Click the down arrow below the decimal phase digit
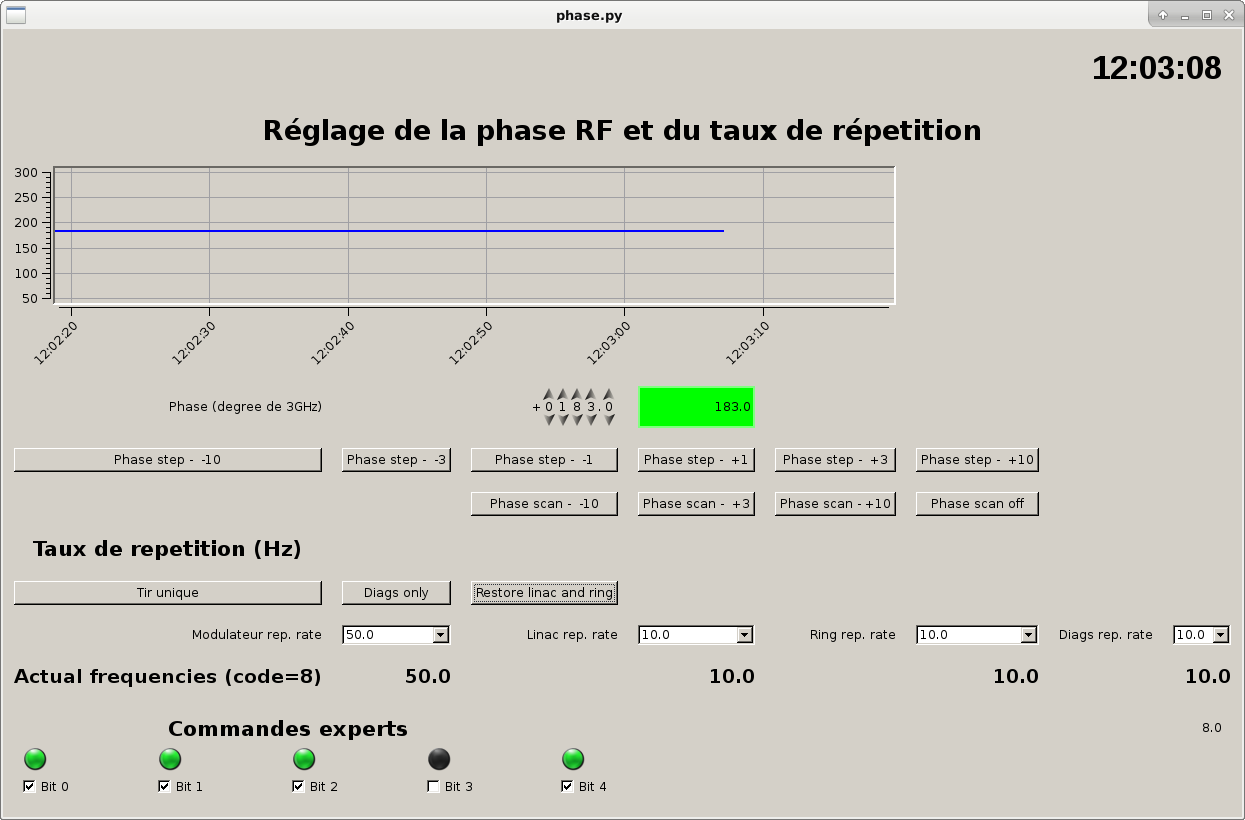The image size is (1245, 820). coord(609,420)
